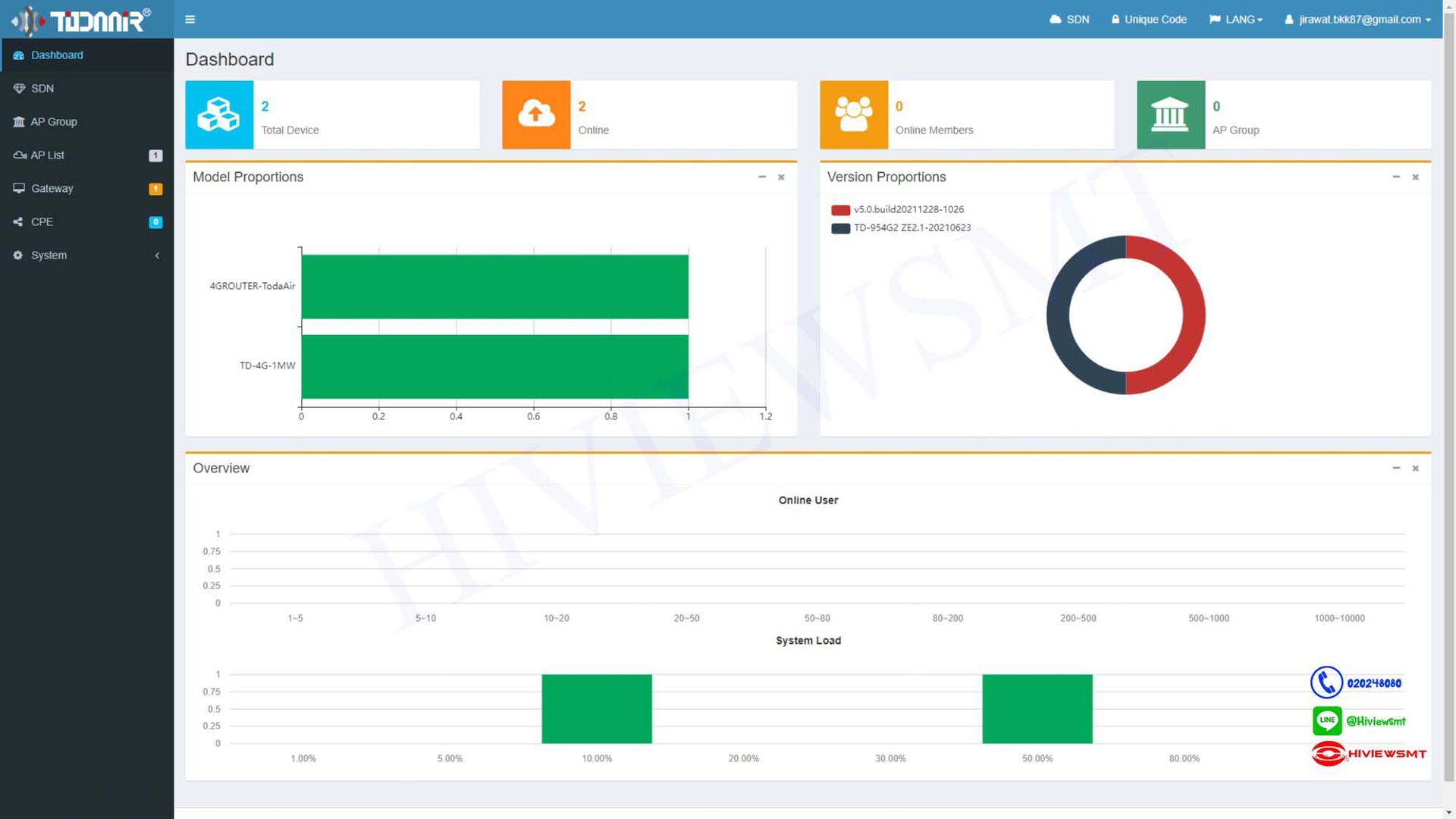Click the hamburger sidebar toggle icon

(190, 19)
